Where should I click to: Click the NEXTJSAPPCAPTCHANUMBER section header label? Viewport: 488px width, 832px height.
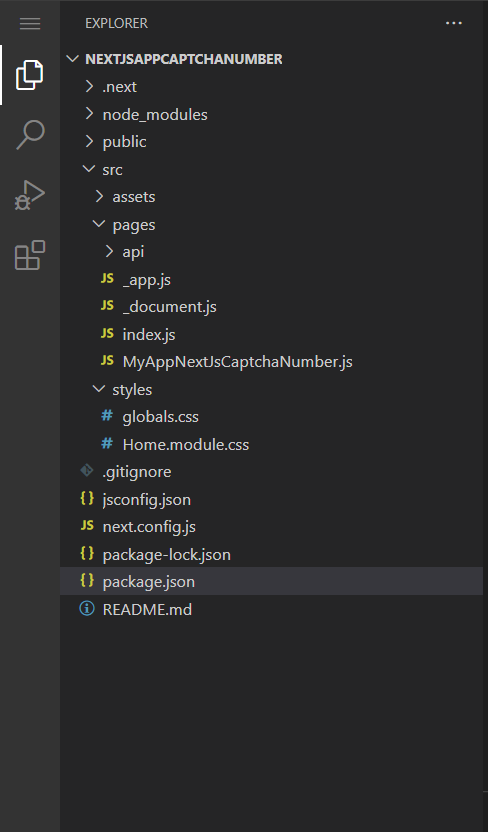click(184, 59)
